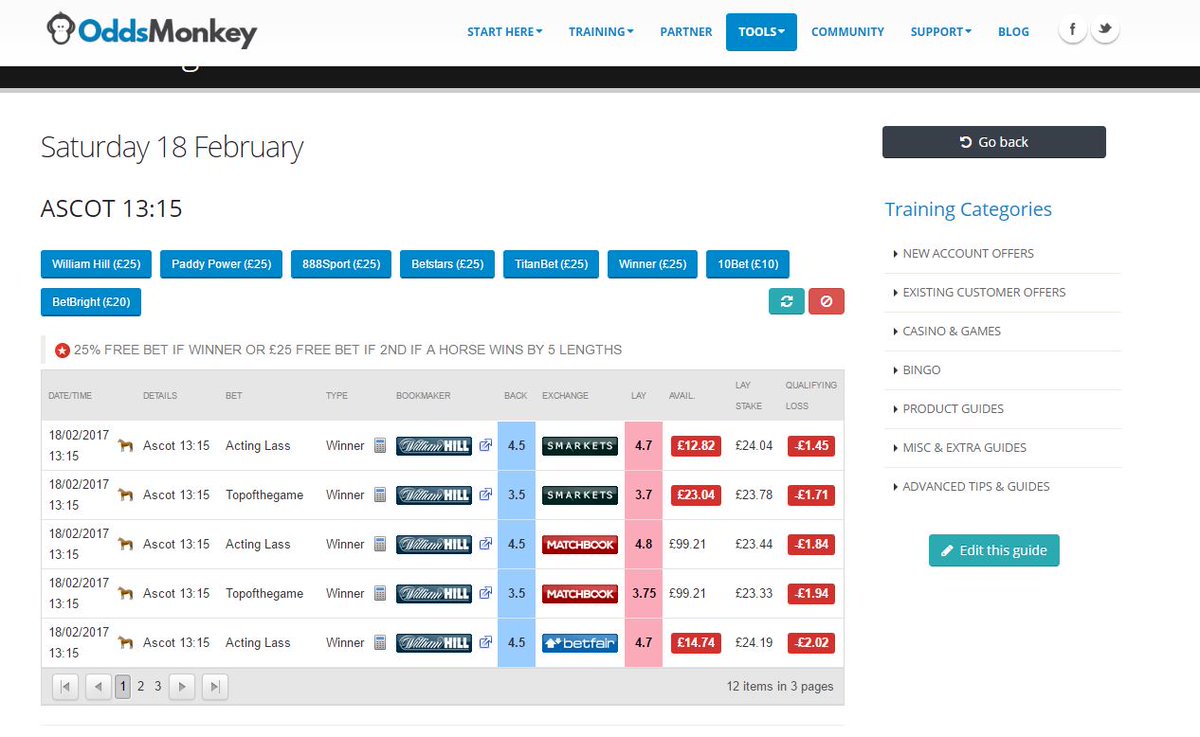Go to last page of results

pos(215,686)
